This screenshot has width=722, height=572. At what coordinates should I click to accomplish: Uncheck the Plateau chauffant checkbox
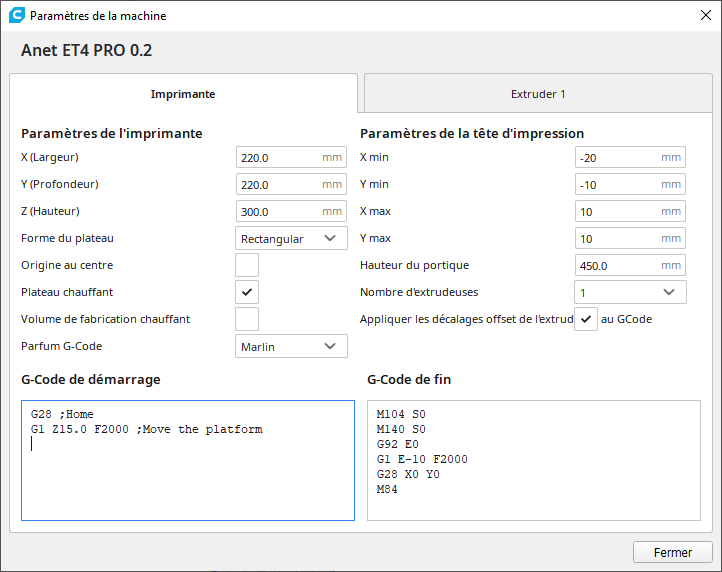coord(247,292)
